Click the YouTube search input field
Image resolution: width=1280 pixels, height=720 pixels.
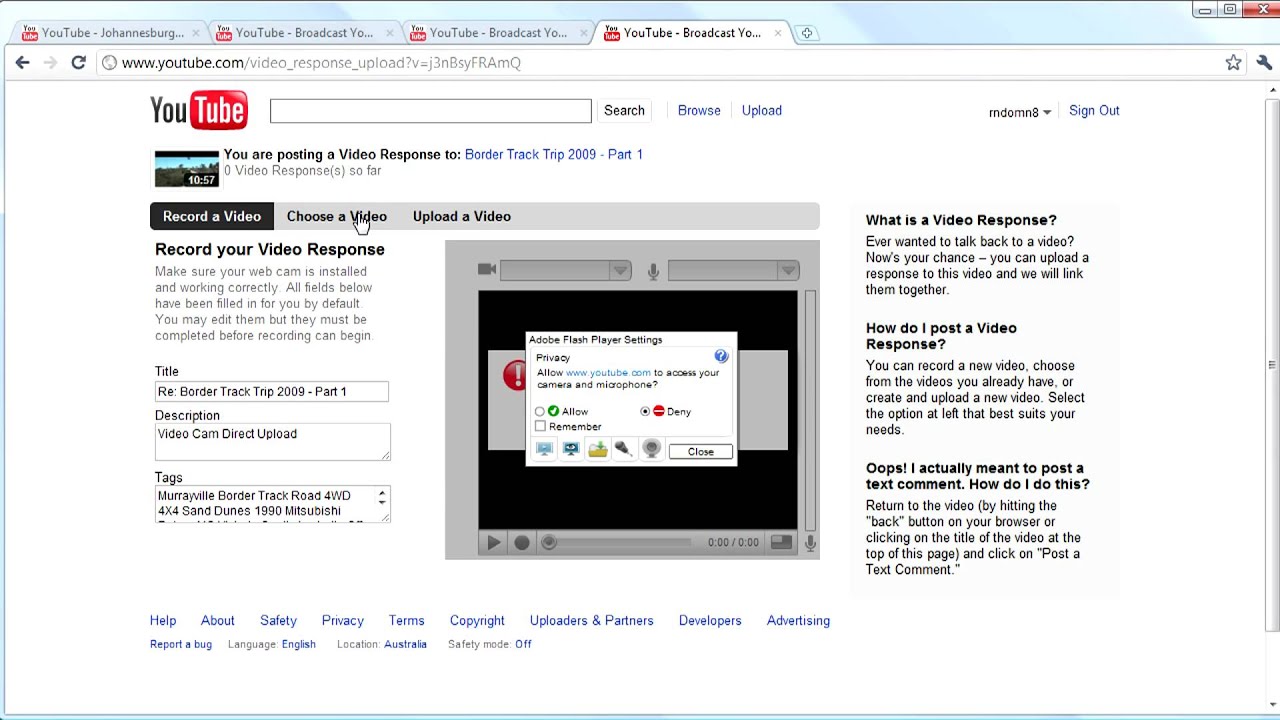(431, 110)
